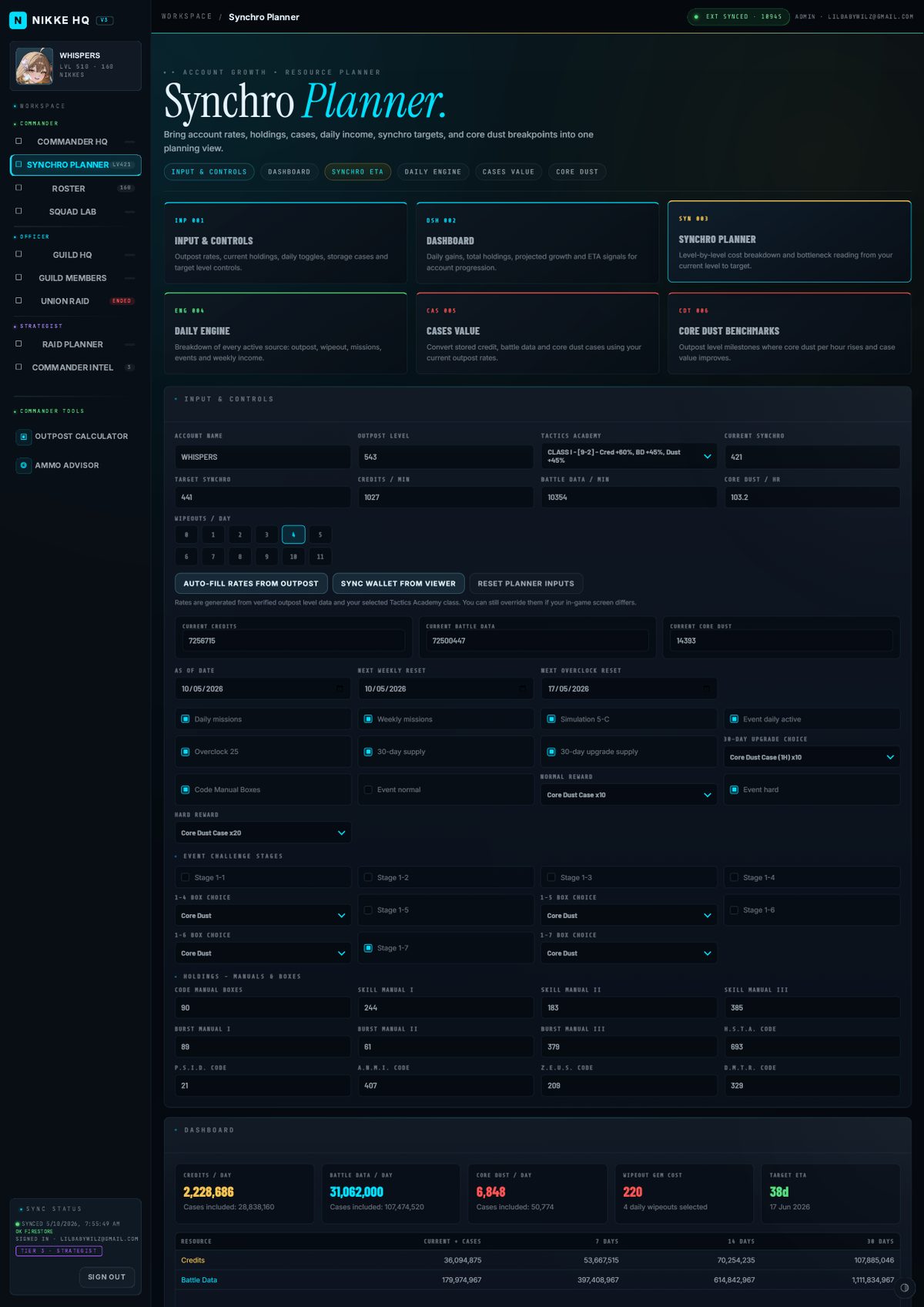Toggle the theme icon in the bottom corner

coord(905,1288)
